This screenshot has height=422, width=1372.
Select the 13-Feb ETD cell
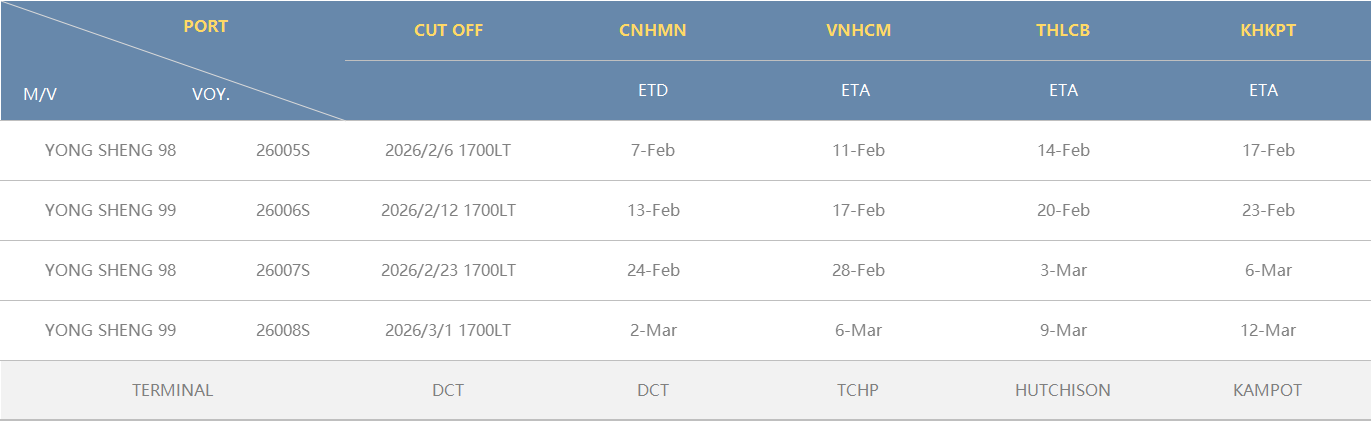[653, 211]
